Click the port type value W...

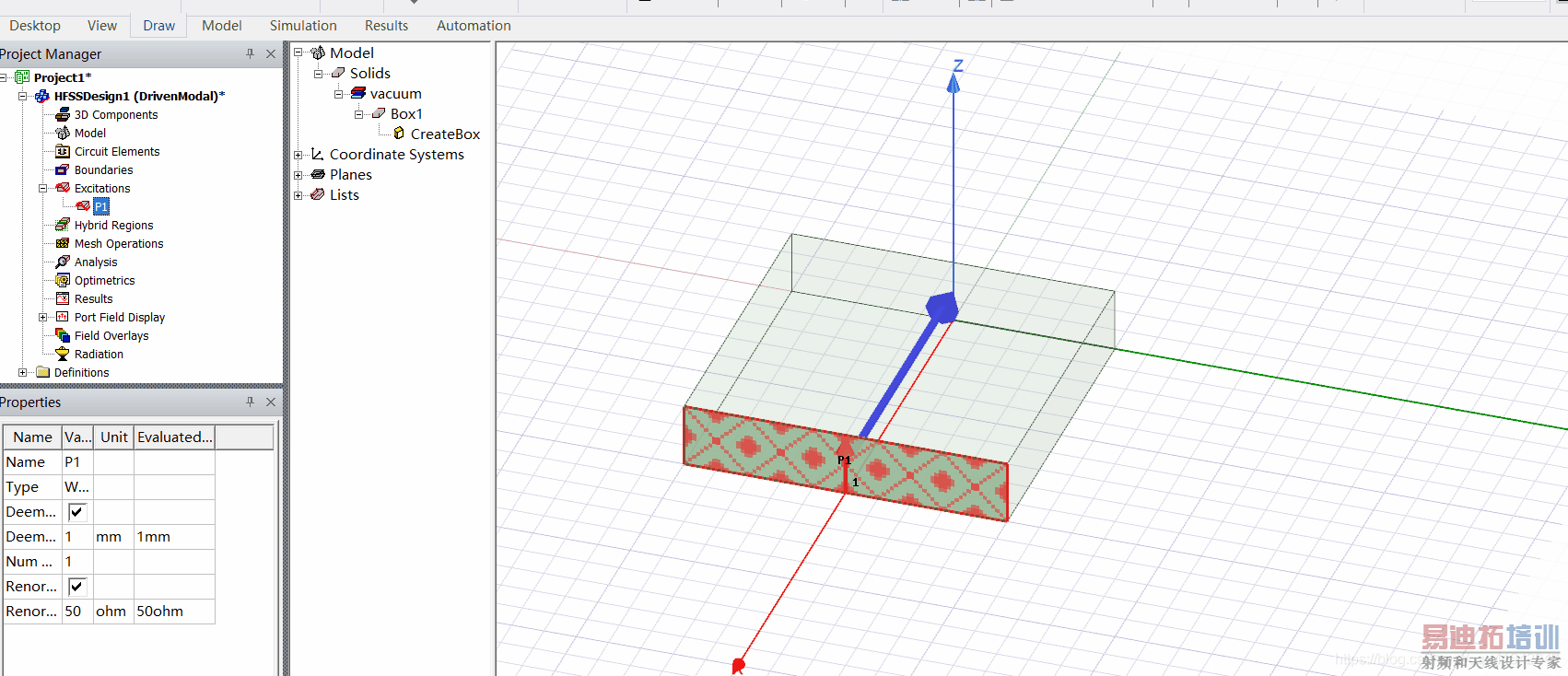tap(77, 487)
